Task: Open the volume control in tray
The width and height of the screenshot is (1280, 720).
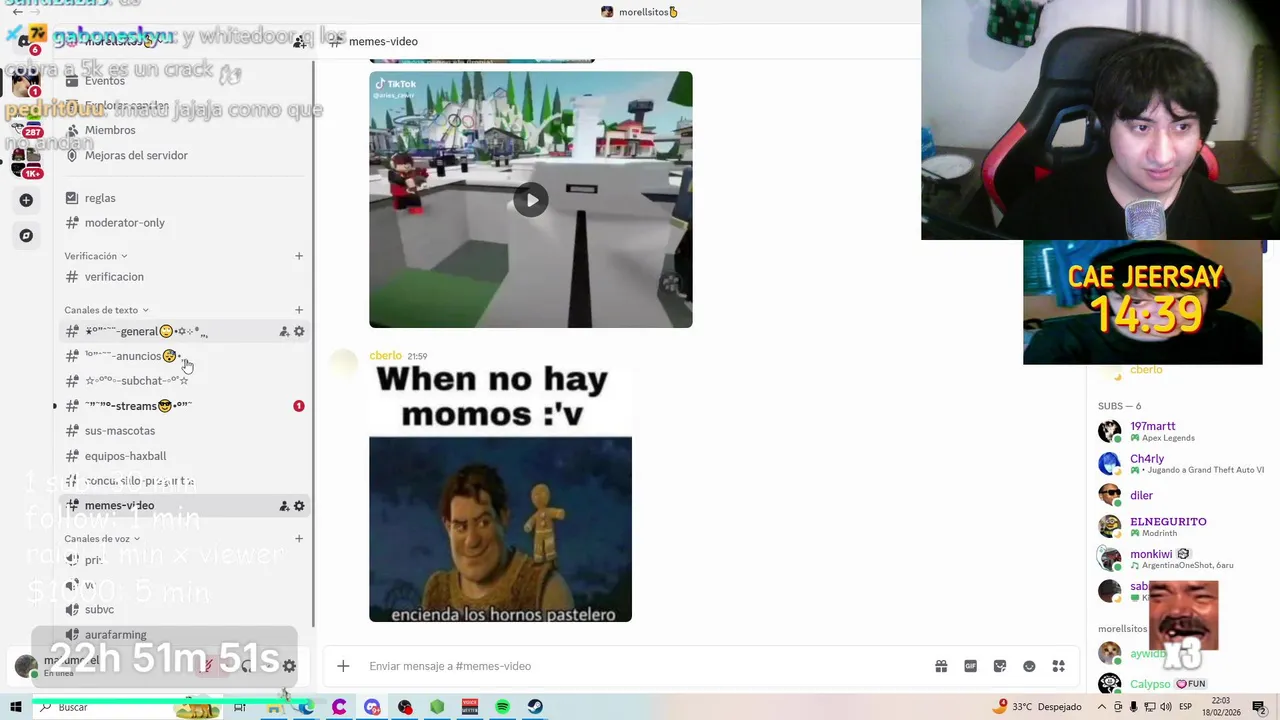Action: (1166, 707)
